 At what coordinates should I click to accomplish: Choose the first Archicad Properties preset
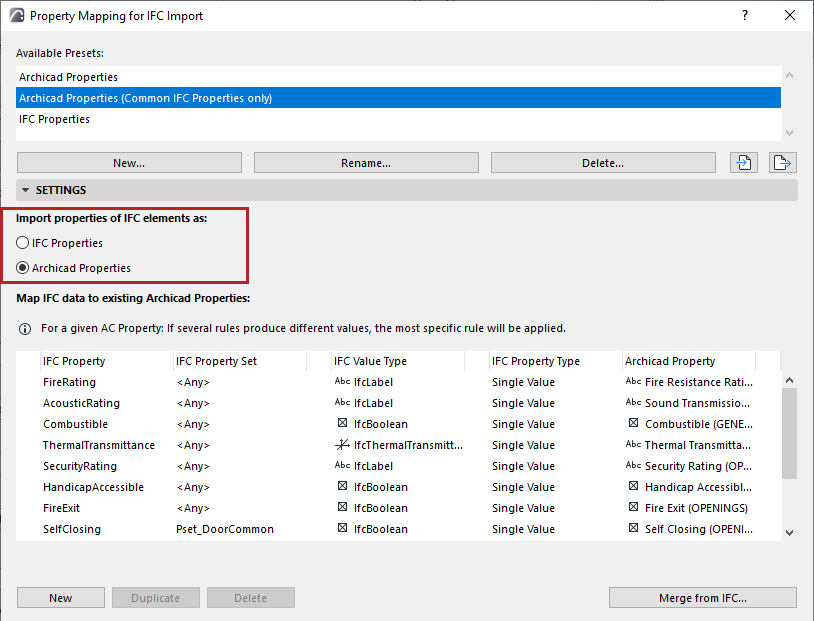coord(68,77)
